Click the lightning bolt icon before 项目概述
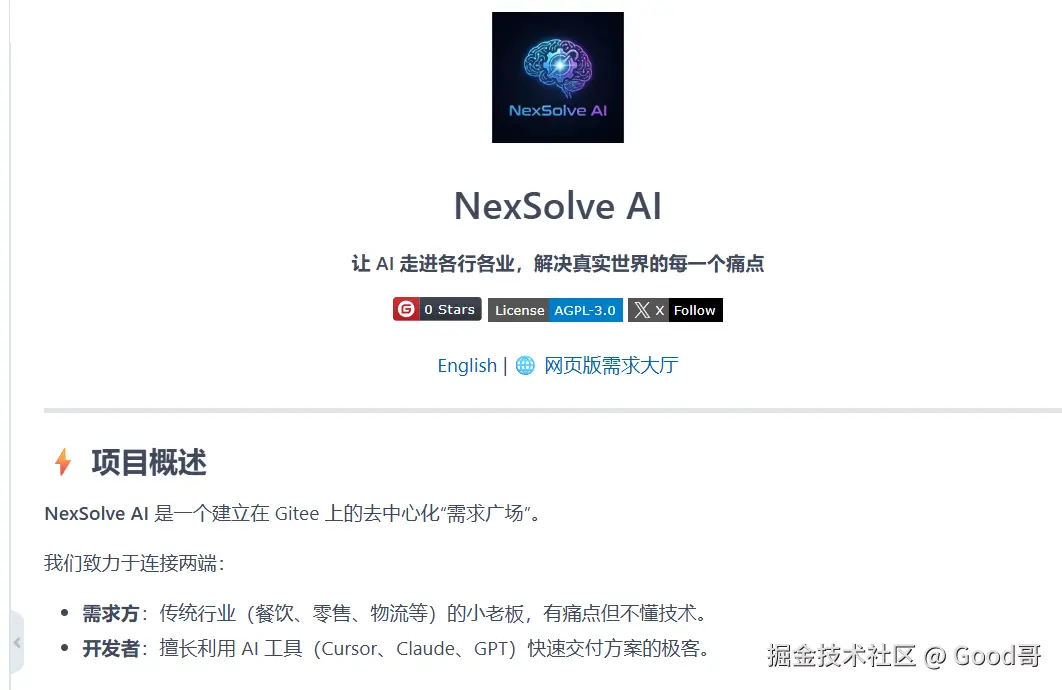This screenshot has width=1062, height=690. [x=63, y=462]
